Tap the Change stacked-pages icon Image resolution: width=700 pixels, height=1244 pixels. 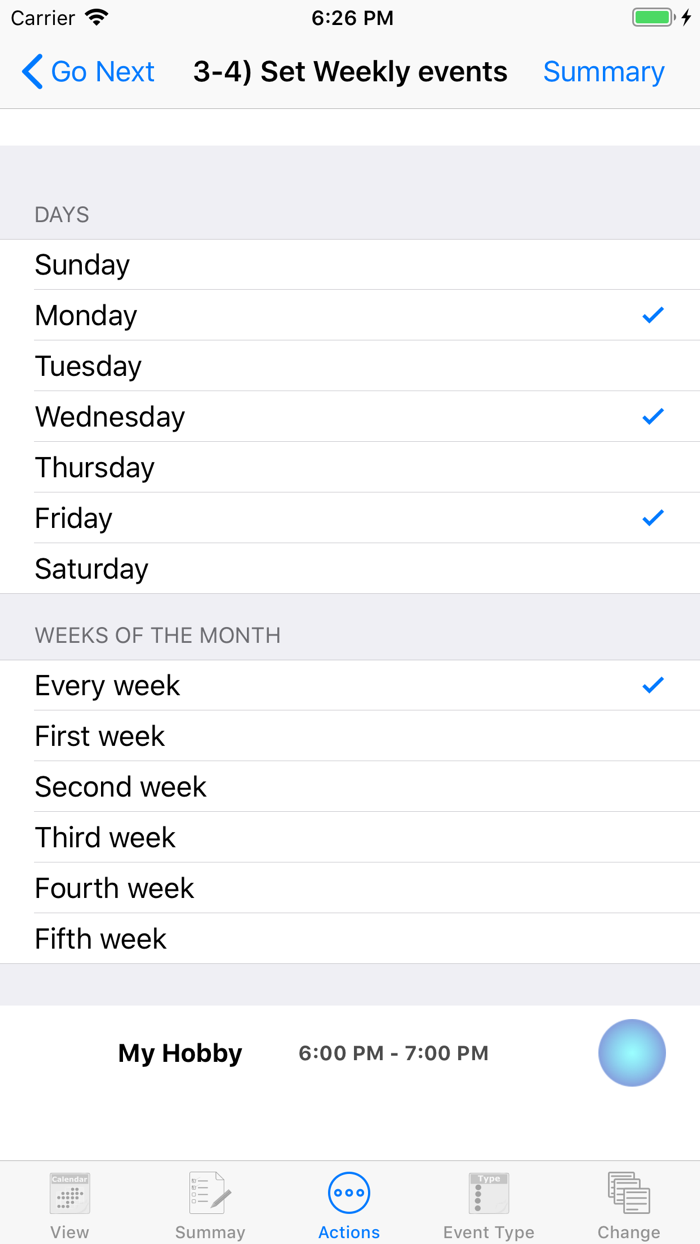[628, 1192]
